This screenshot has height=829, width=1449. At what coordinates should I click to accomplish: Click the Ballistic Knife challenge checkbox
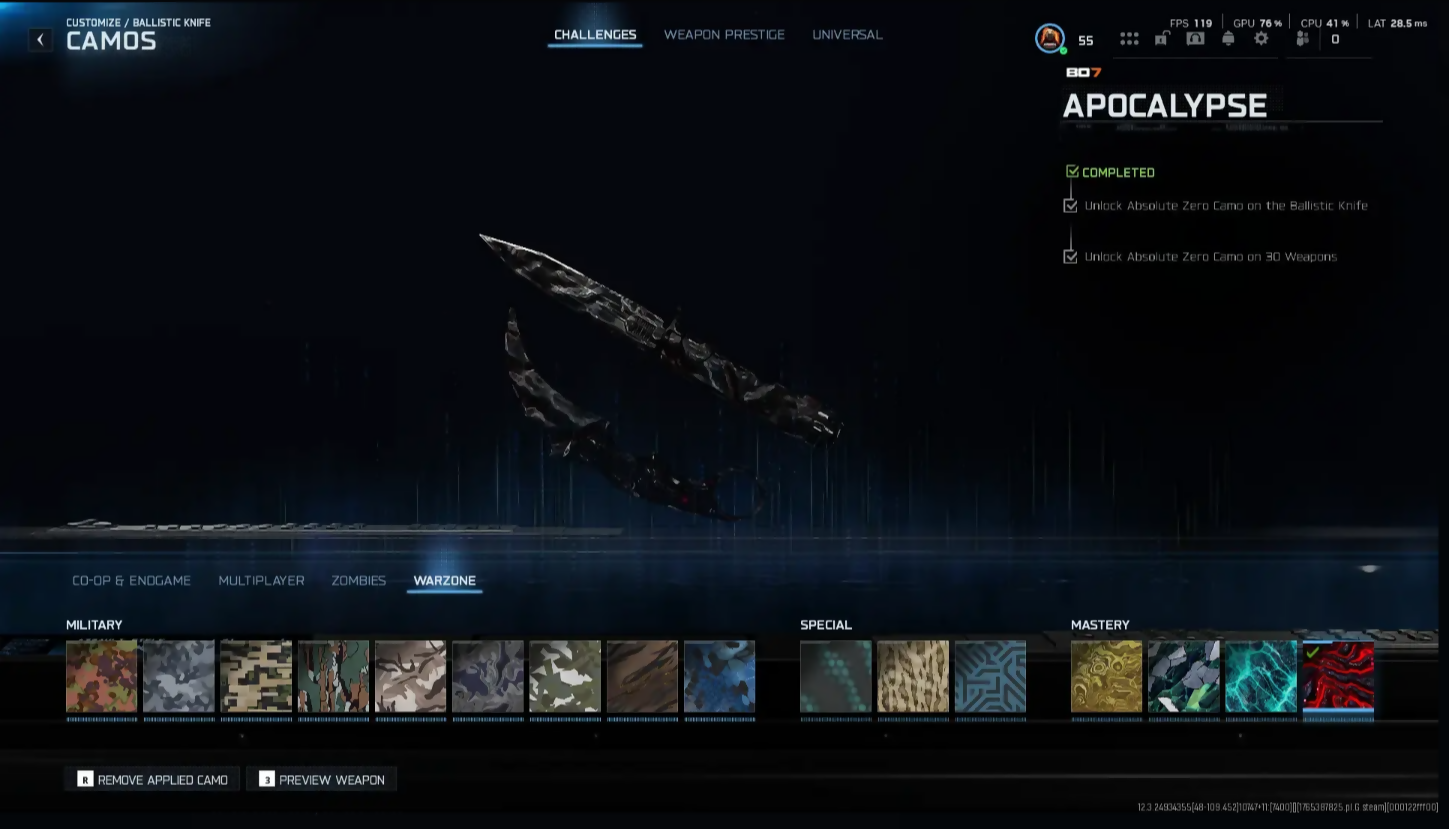tap(1071, 206)
